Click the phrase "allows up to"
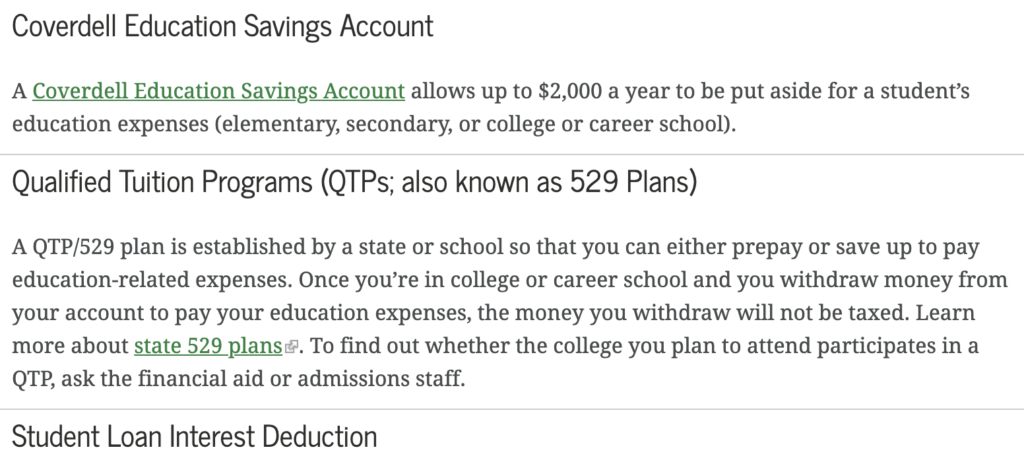The height and width of the screenshot is (462, 1024). coord(471,92)
